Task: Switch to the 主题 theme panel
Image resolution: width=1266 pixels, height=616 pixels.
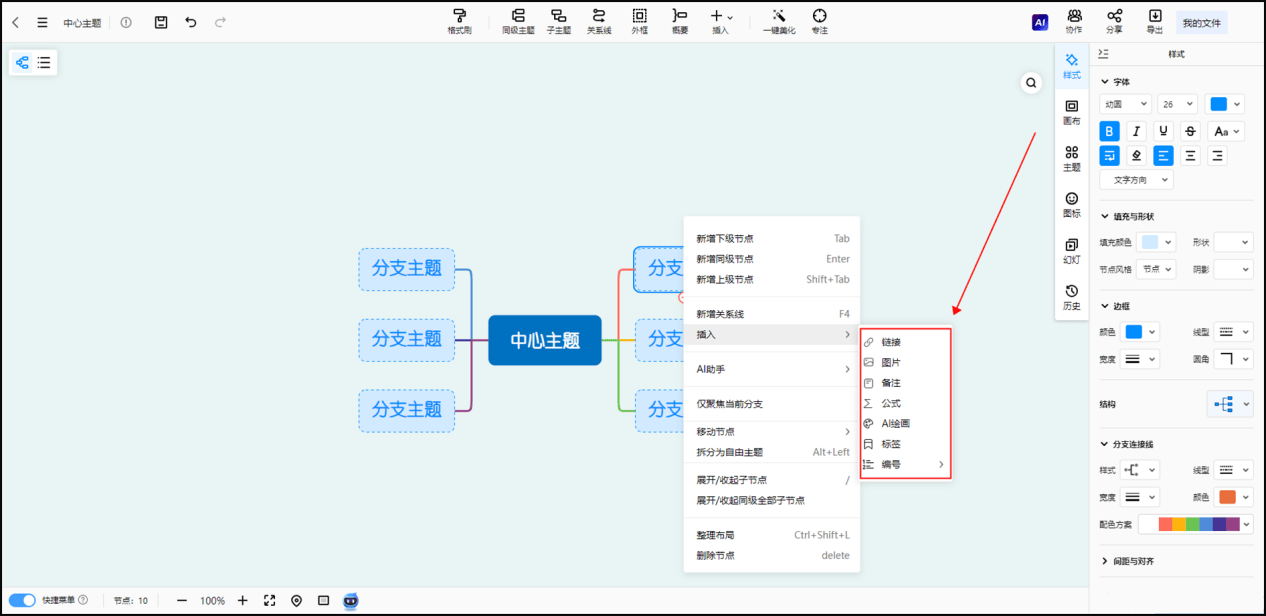Action: point(1071,158)
